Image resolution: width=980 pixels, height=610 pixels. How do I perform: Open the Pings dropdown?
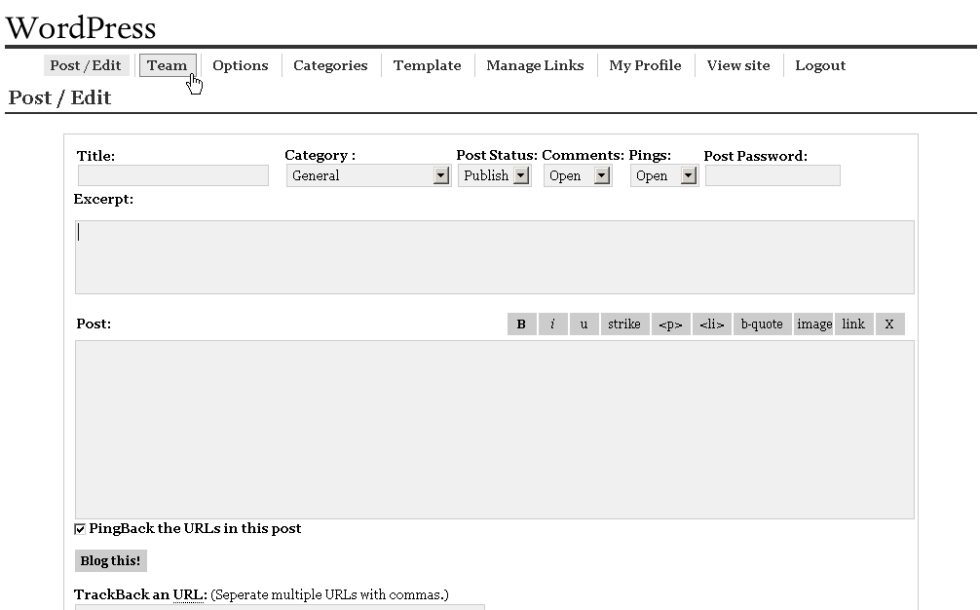point(689,175)
